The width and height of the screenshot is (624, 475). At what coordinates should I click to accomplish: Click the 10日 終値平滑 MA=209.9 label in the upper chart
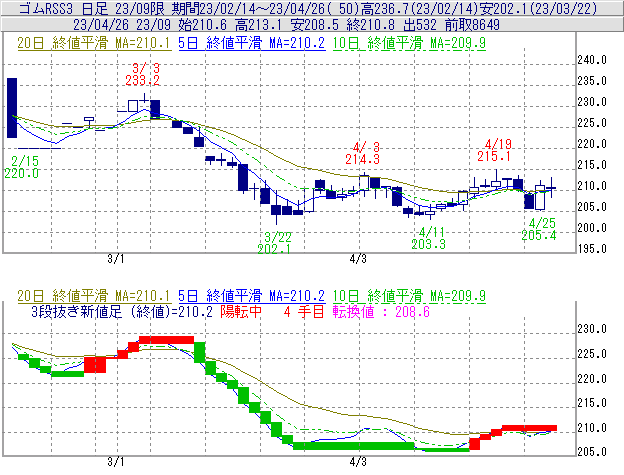[x=409, y=43]
